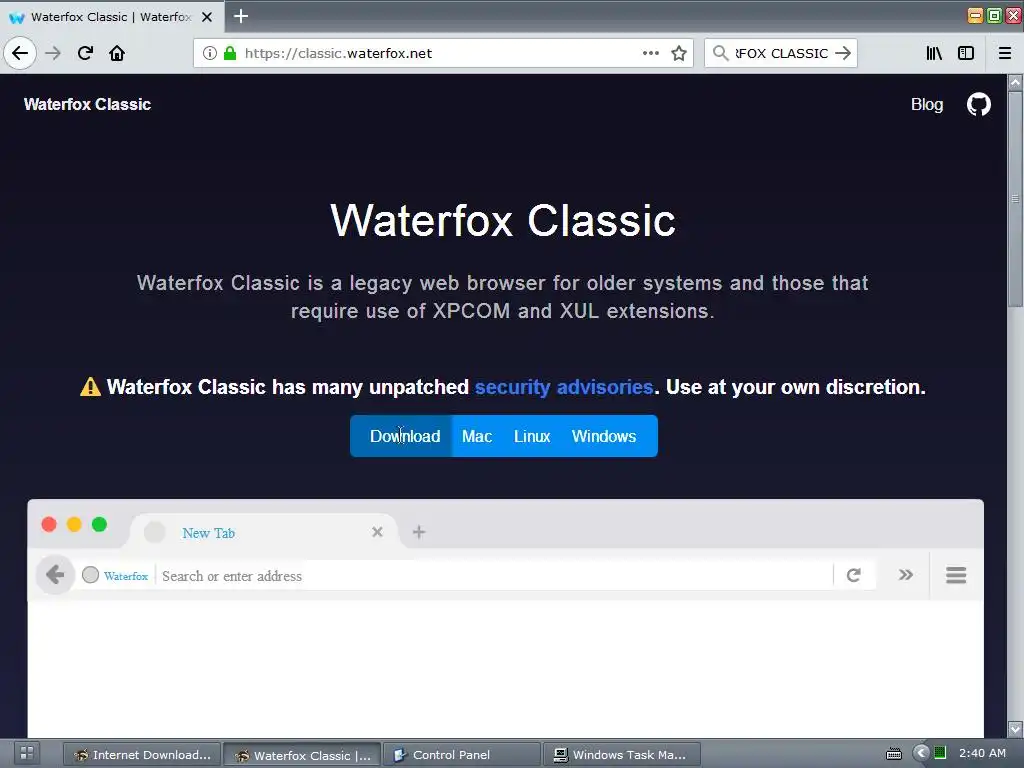This screenshot has height=768, width=1024.
Task: Click the green monitor icon in system tray
Action: (940, 753)
